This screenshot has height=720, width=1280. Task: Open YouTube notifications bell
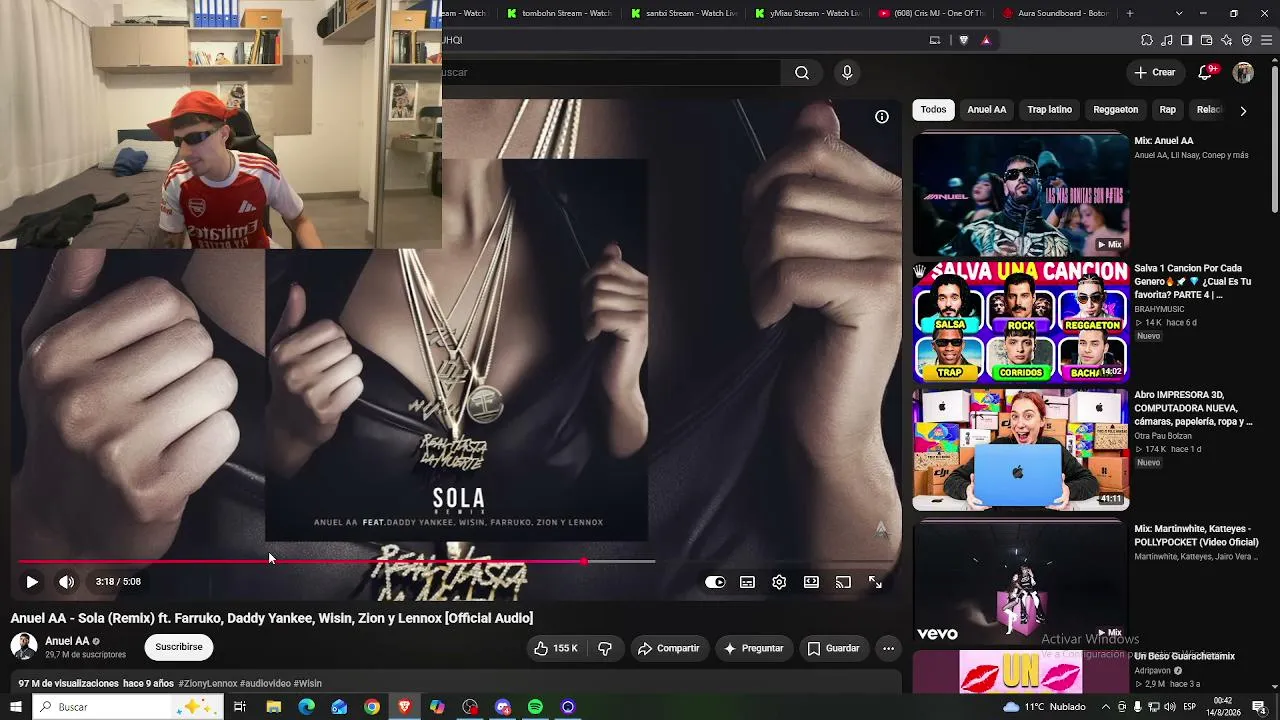[x=1206, y=72]
